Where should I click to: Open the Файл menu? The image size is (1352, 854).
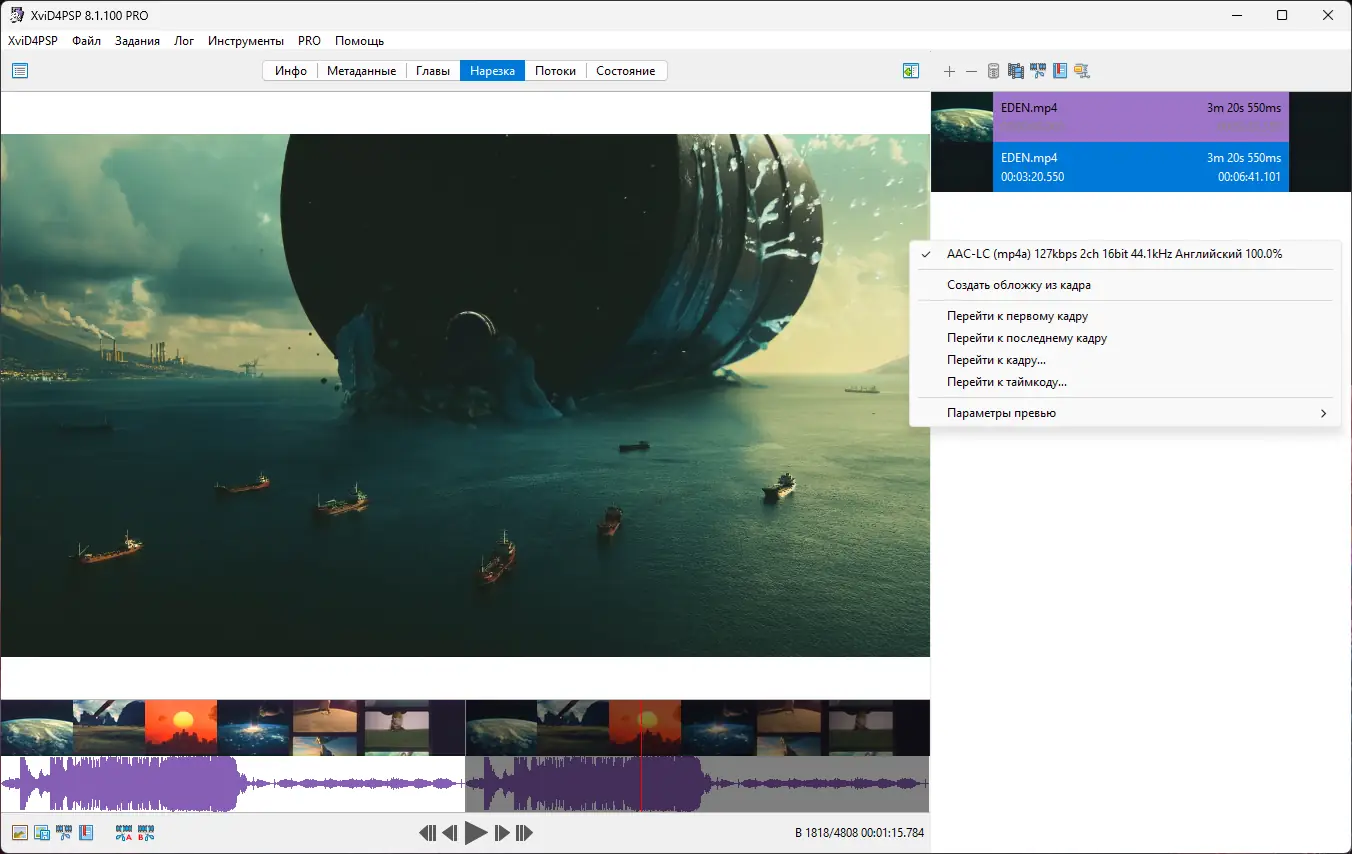pyautogui.click(x=86, y=41)
